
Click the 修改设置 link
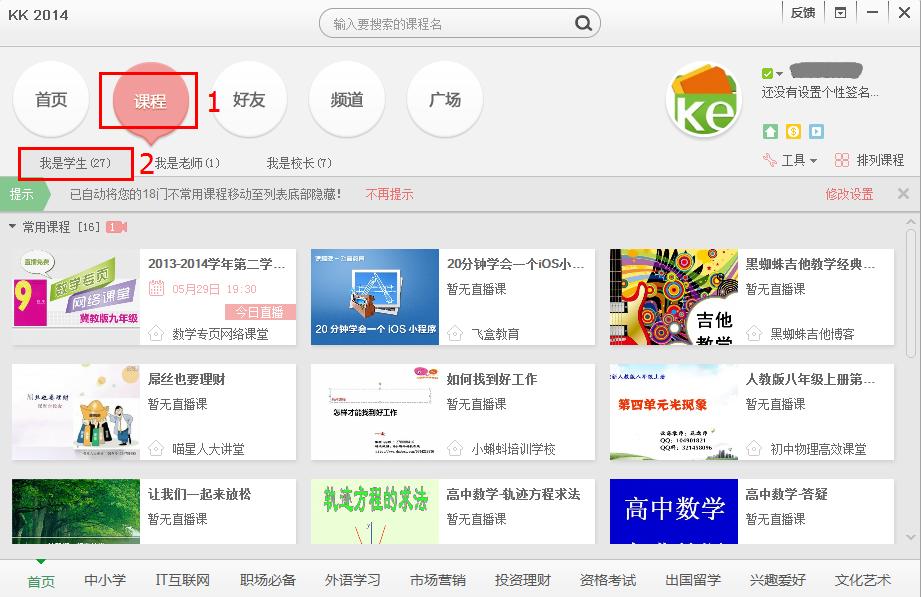coord(849,194)
